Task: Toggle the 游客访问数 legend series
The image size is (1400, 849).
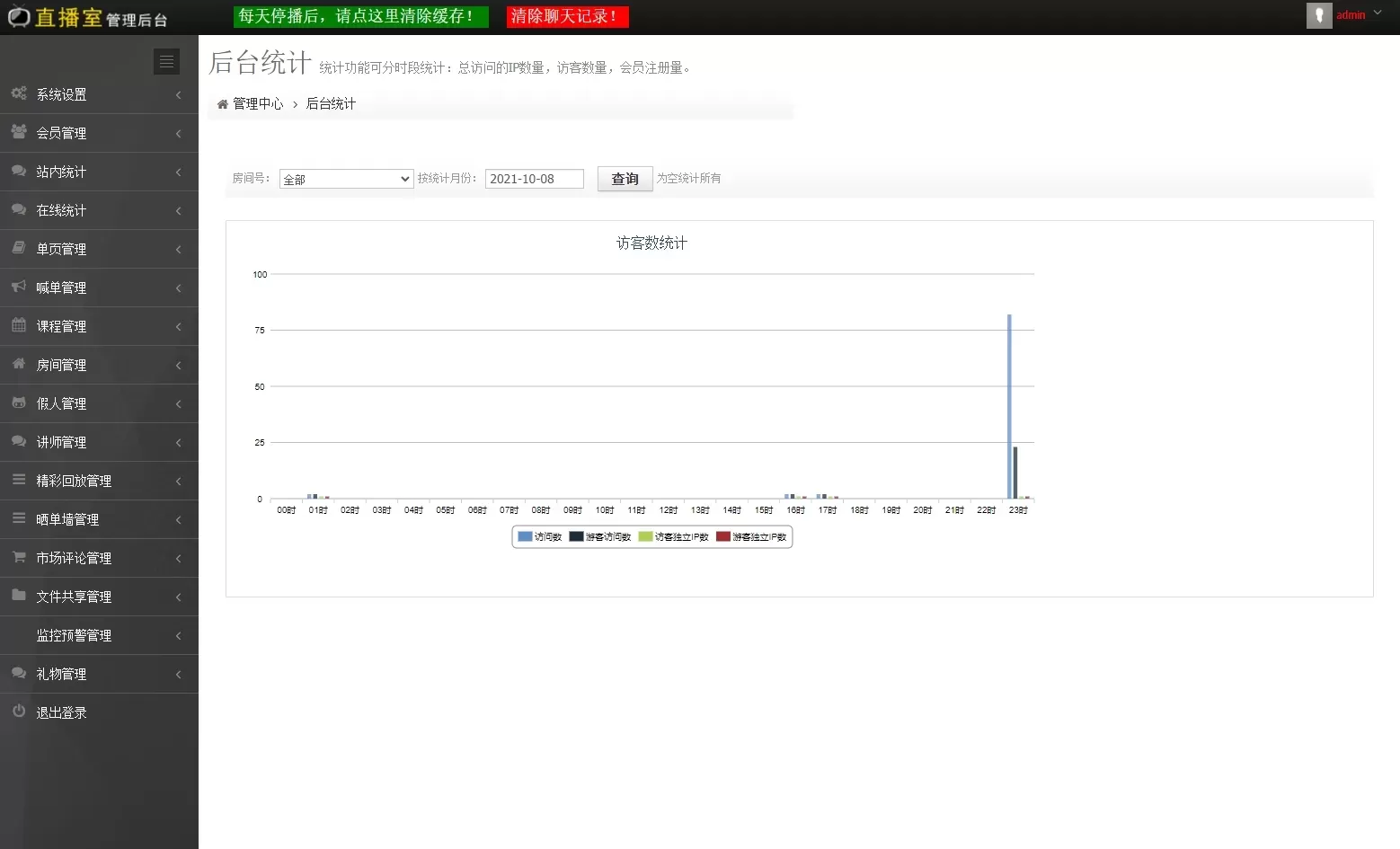Action: pos(599,537)
